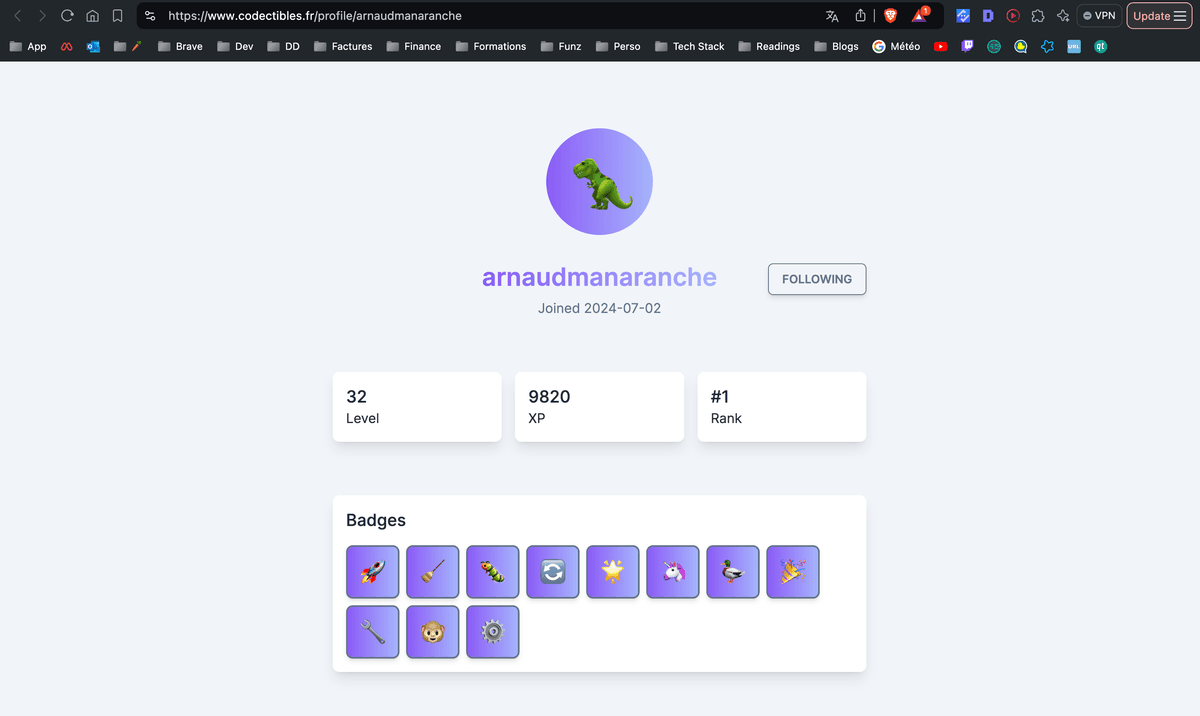Click the broom badge
The width and height of the screenshot is (1200, 716).
pos(432,571)
